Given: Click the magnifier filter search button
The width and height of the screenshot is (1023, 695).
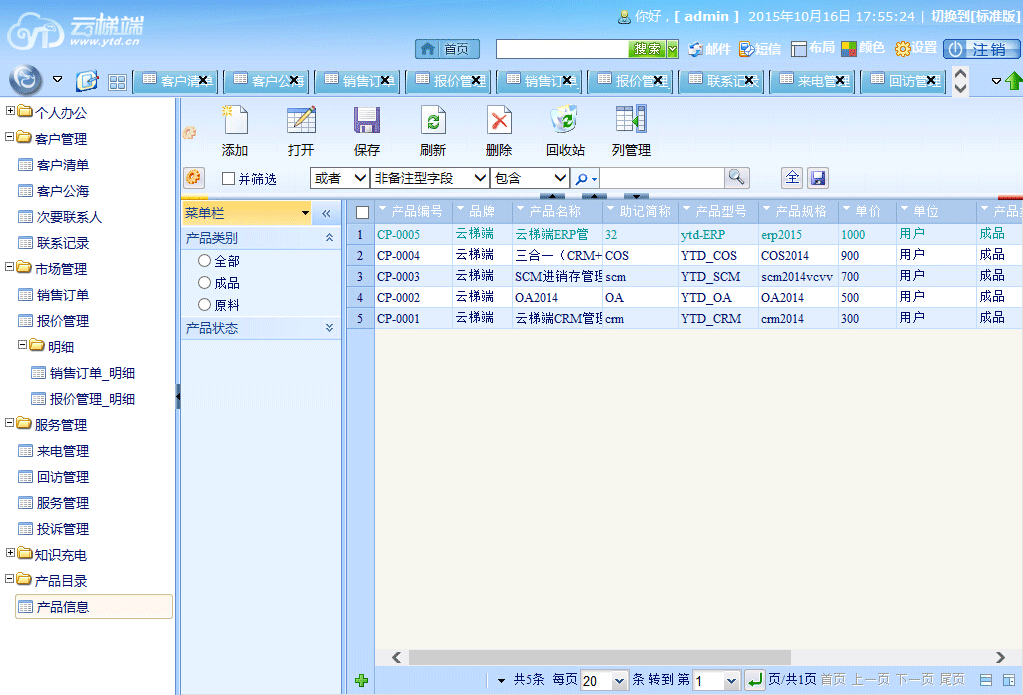Looking at the screenshot, I should point(737,178).
